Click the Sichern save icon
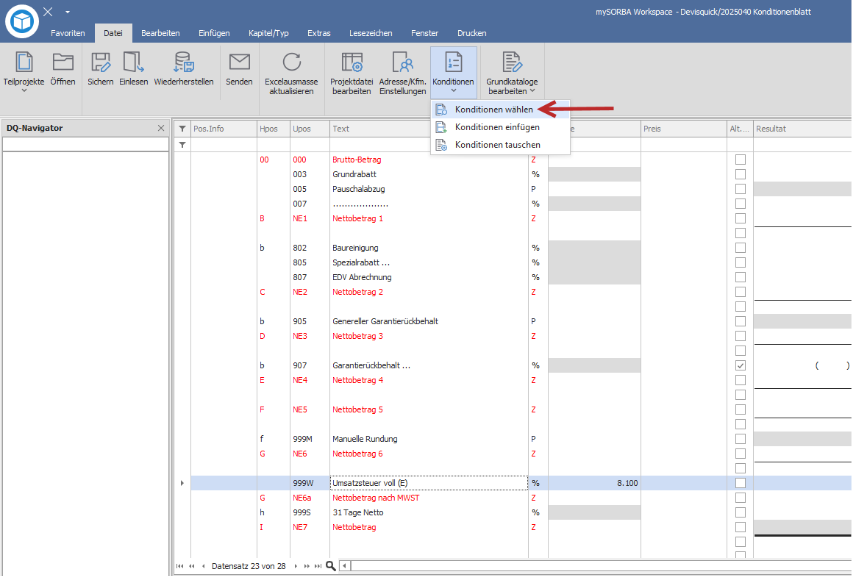The width and height of the screenshot is (852, 576). coord(101,62)
